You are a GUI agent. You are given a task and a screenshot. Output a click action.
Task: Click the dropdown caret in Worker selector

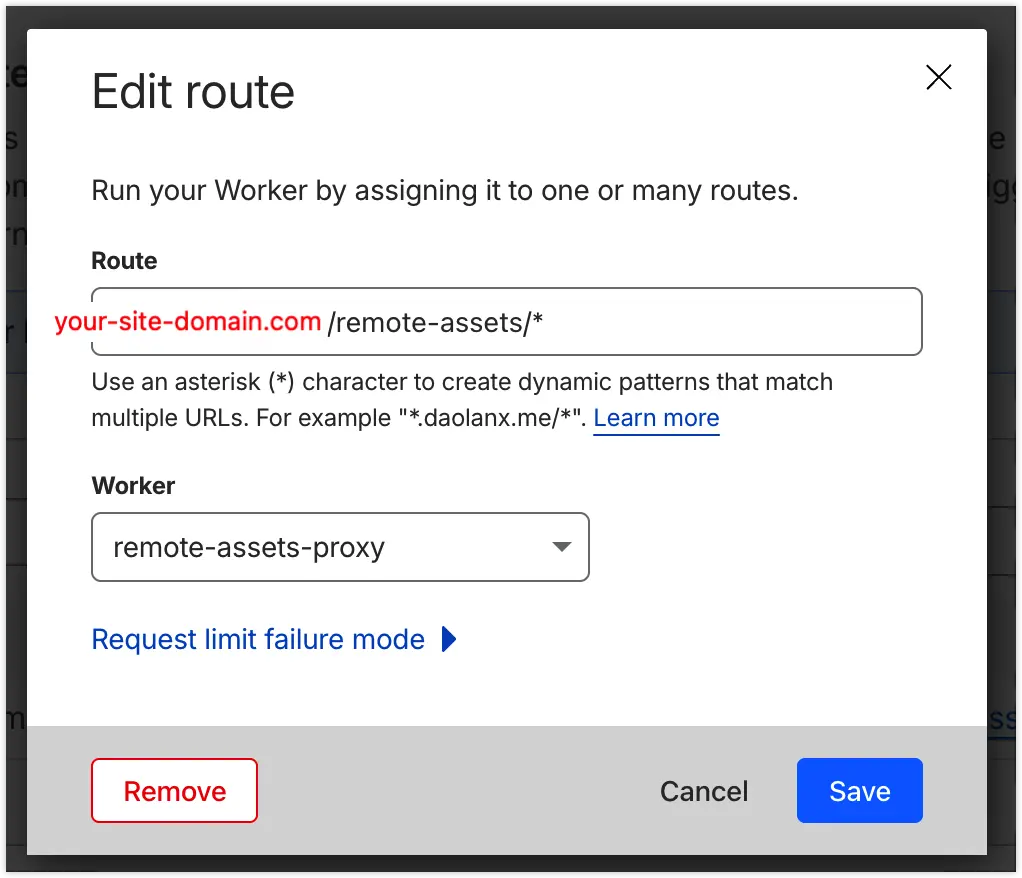[x=561, y=547]
